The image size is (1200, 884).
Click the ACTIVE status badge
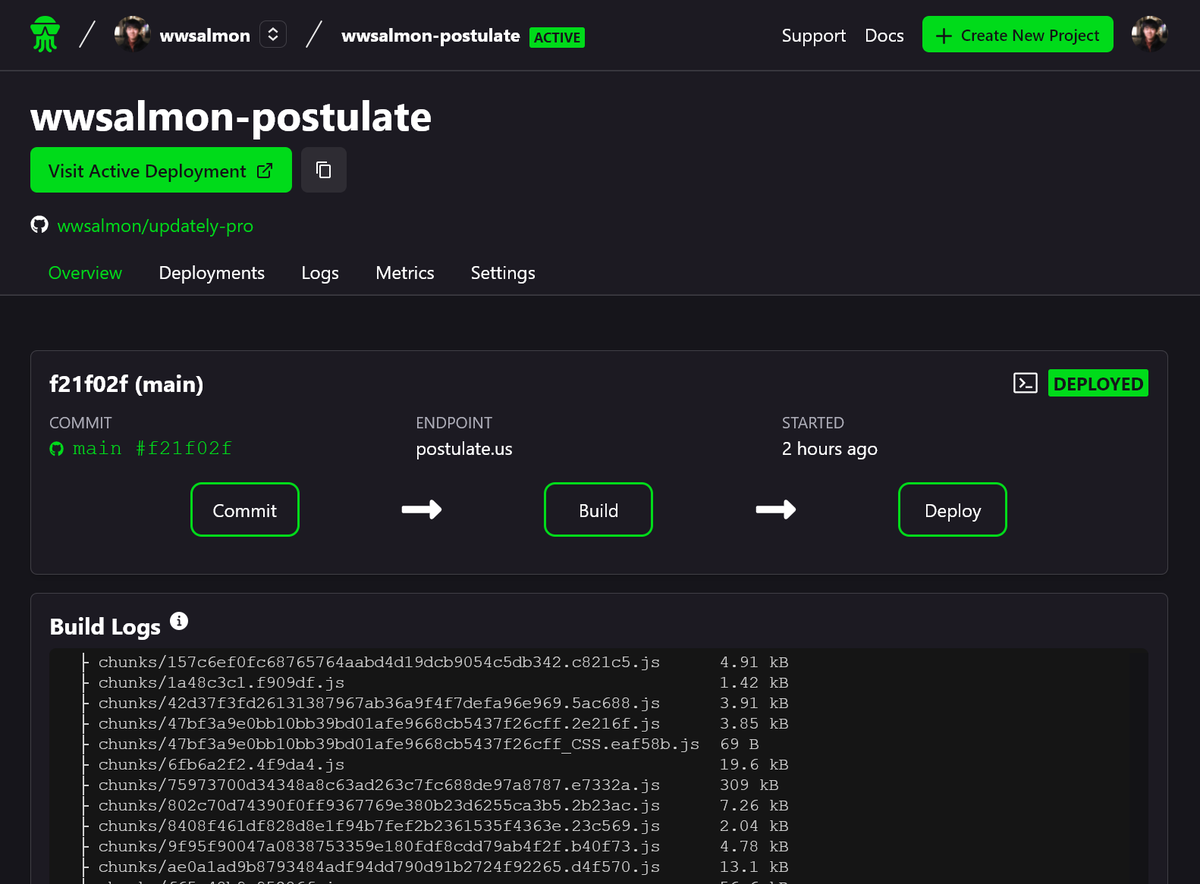pyautogui.click(x=557, y=37)
